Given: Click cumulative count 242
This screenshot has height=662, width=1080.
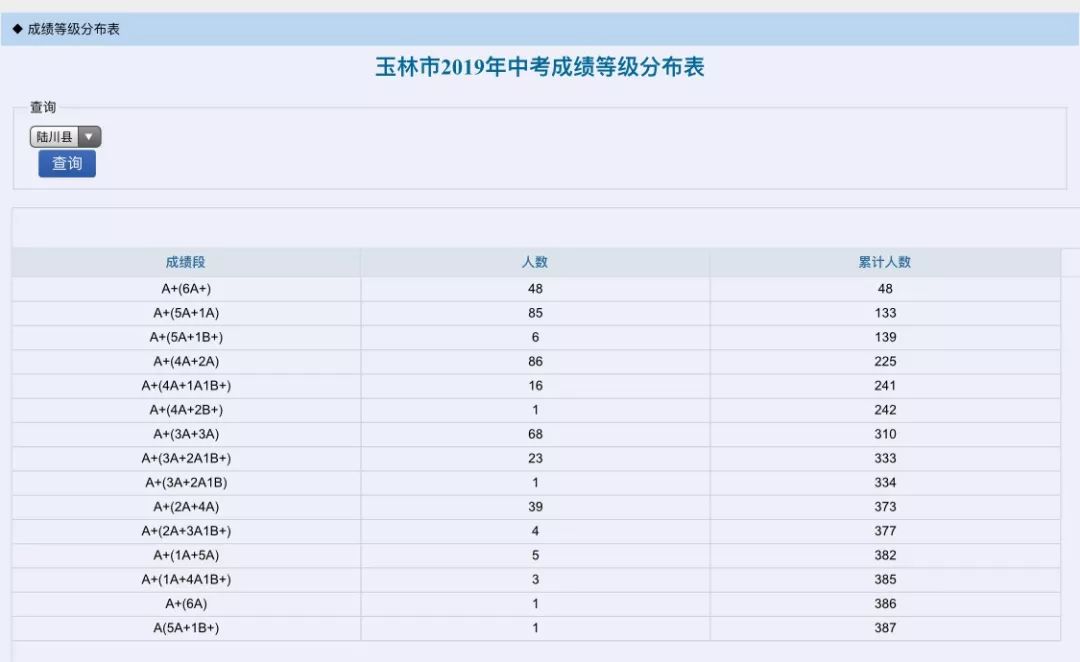Looking at the screenshot, I should [x=885, y=410].
